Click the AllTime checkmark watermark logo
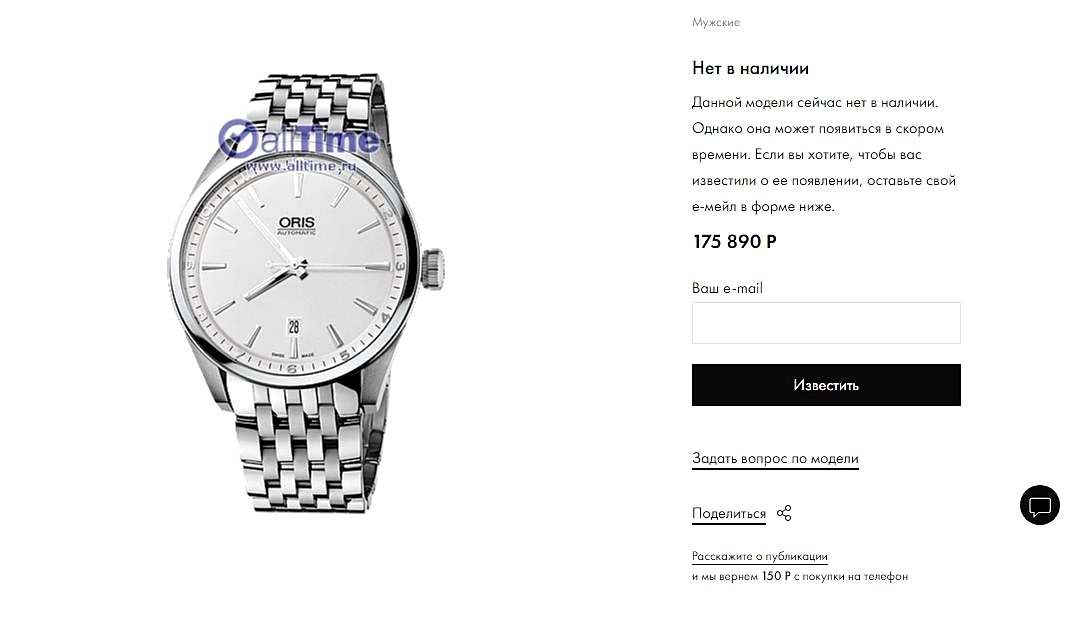Viewport: 1069px width, 625px height. pyautogui.click(x=236, y=138)
